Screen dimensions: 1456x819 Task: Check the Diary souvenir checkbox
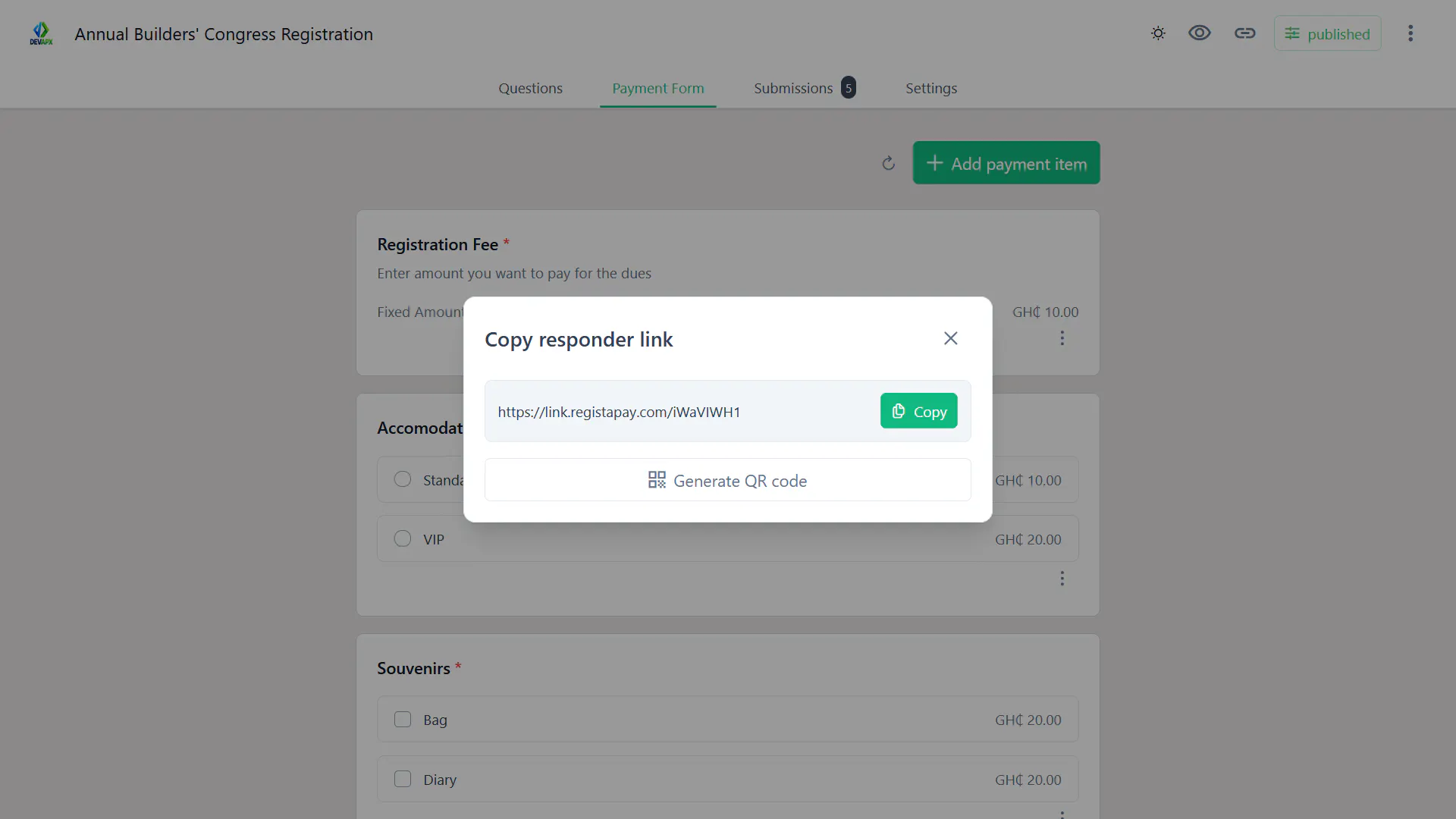[403, 779]
